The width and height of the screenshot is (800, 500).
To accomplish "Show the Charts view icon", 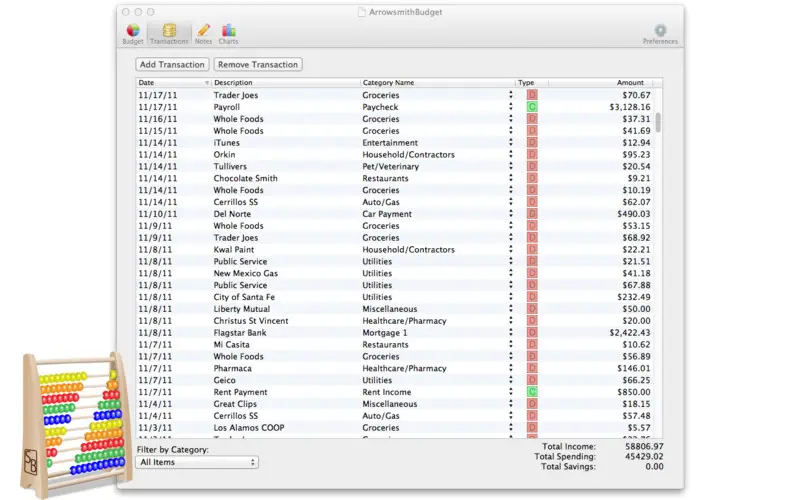I will 228,34.
